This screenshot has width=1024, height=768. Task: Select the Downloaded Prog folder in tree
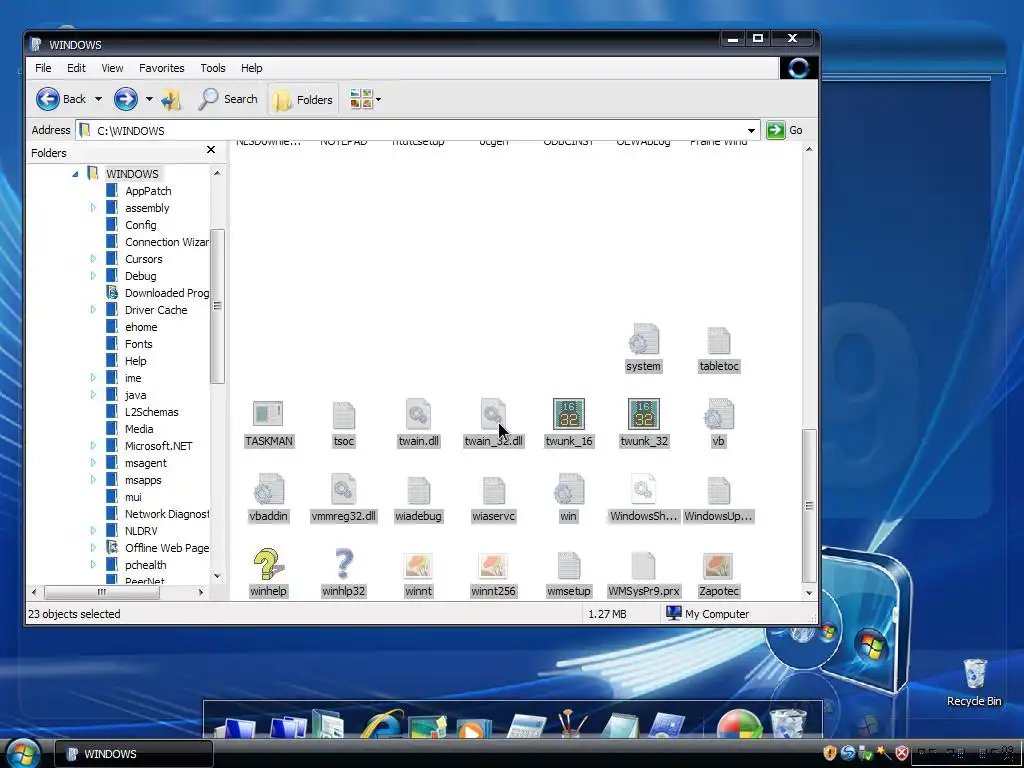click(167, 293)
